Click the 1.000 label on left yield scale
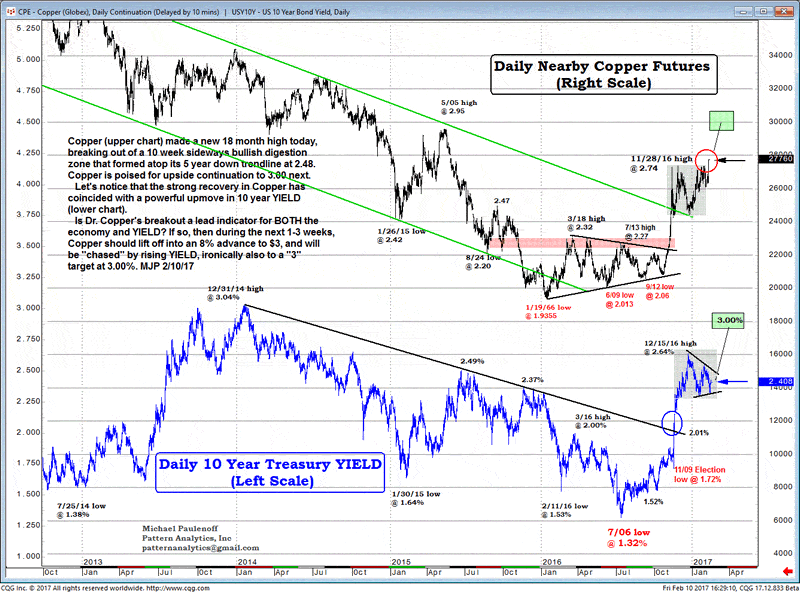This screenshot has height=593, width=800. [28, 556]
